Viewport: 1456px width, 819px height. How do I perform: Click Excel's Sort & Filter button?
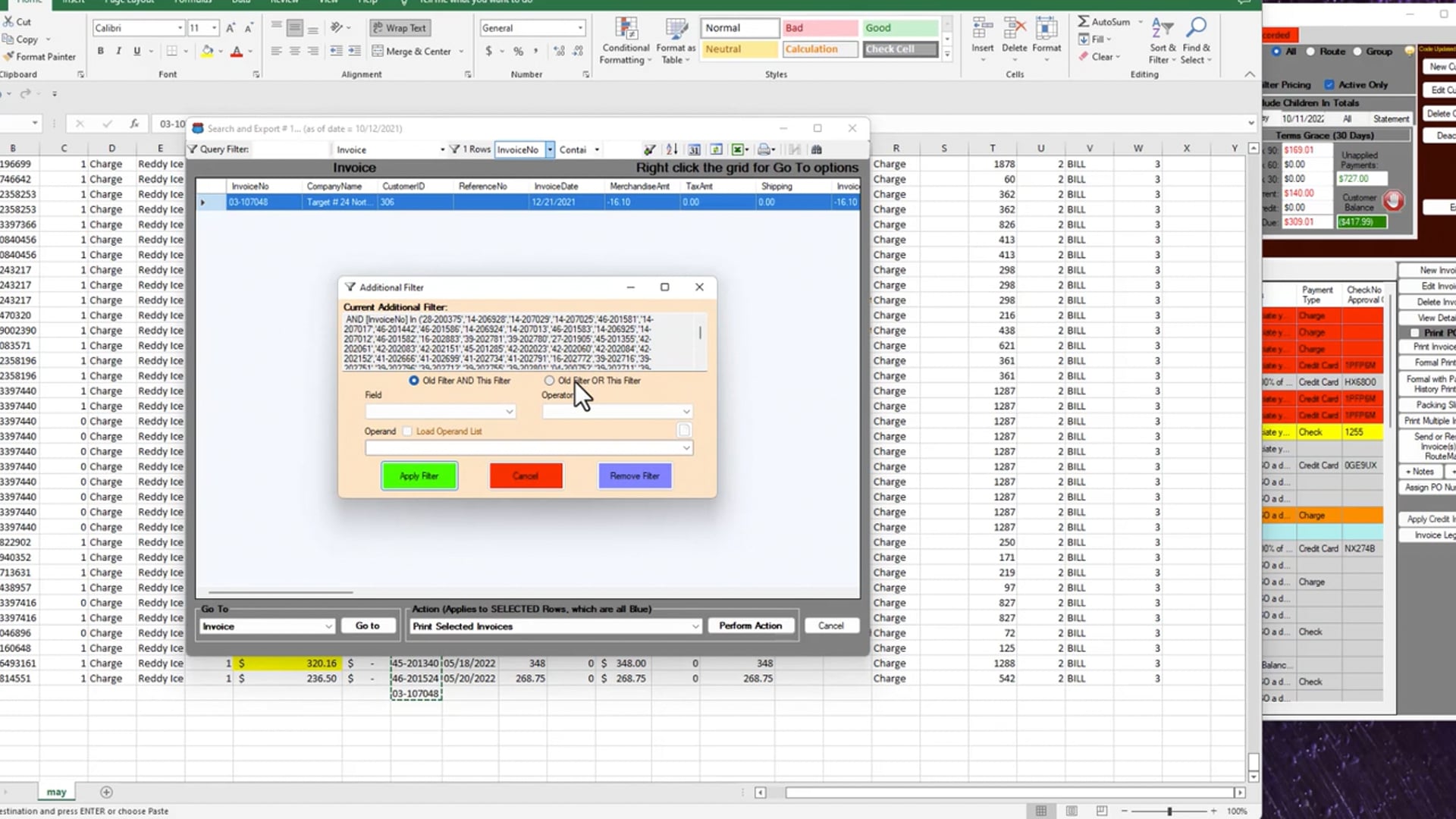coord(1162,40)
